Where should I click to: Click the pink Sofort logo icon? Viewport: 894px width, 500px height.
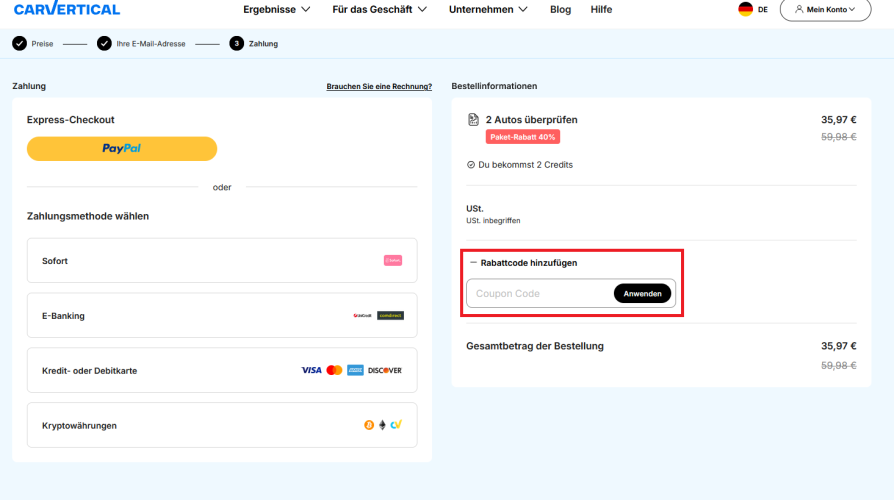[393, 261]
